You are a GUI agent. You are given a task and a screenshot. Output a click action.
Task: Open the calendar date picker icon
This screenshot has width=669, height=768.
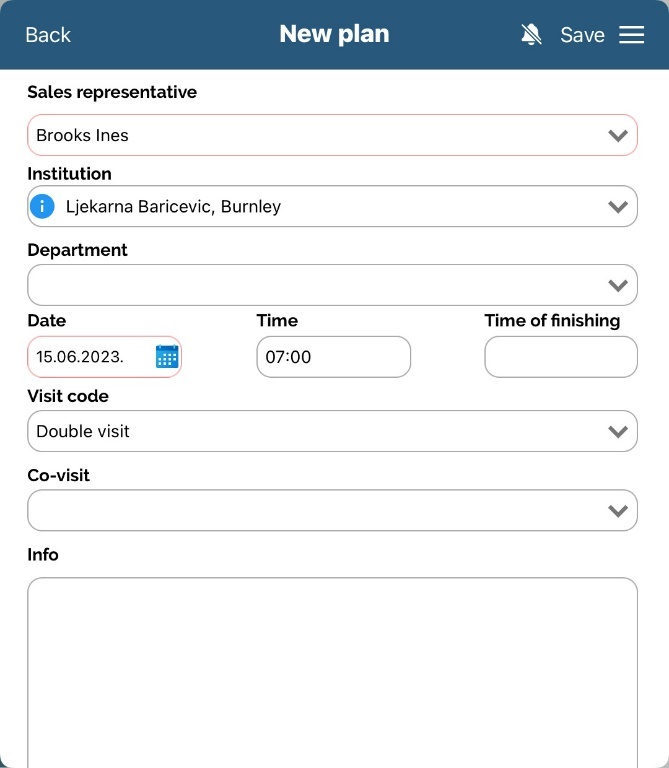pyautogui.click(x=167, y=357)
